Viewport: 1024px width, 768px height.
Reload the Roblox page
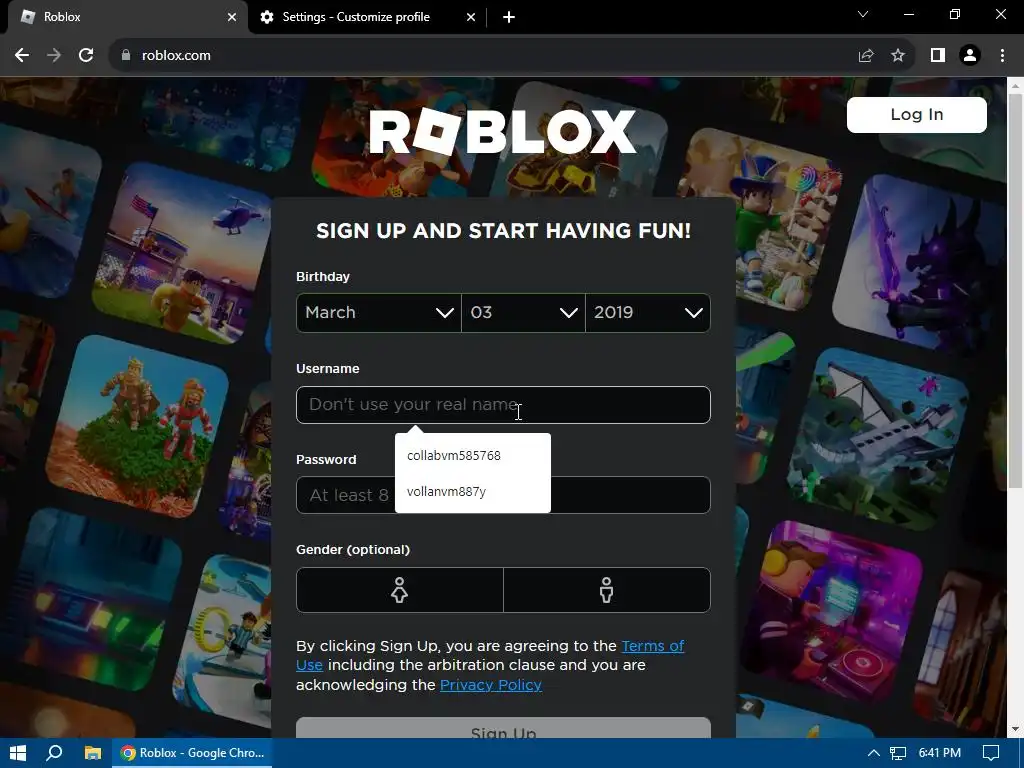(x=86, y=56)
